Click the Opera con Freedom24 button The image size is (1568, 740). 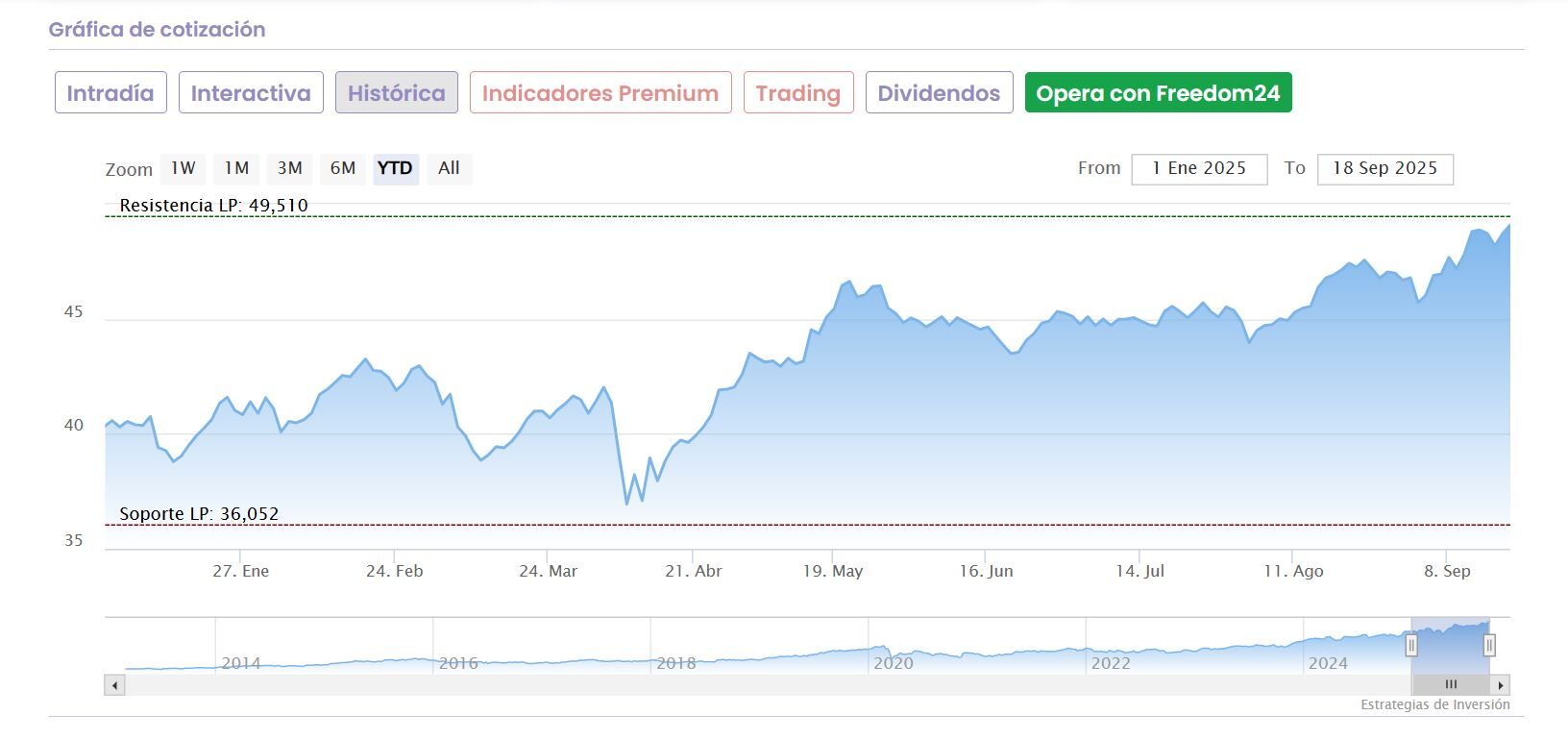coord(1158,93)
